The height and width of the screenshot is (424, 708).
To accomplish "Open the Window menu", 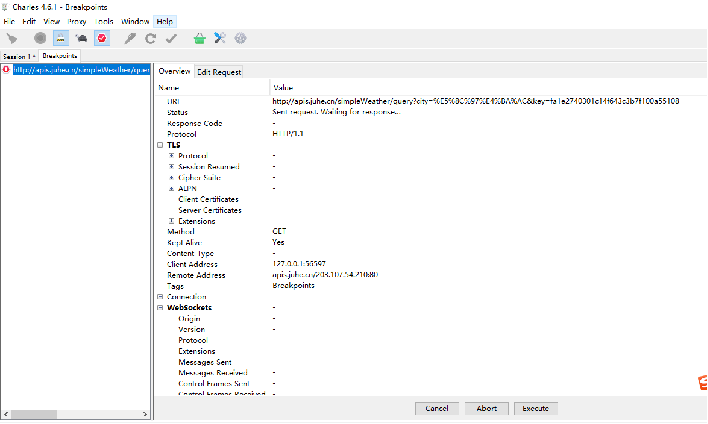I will tap(135, 21).
